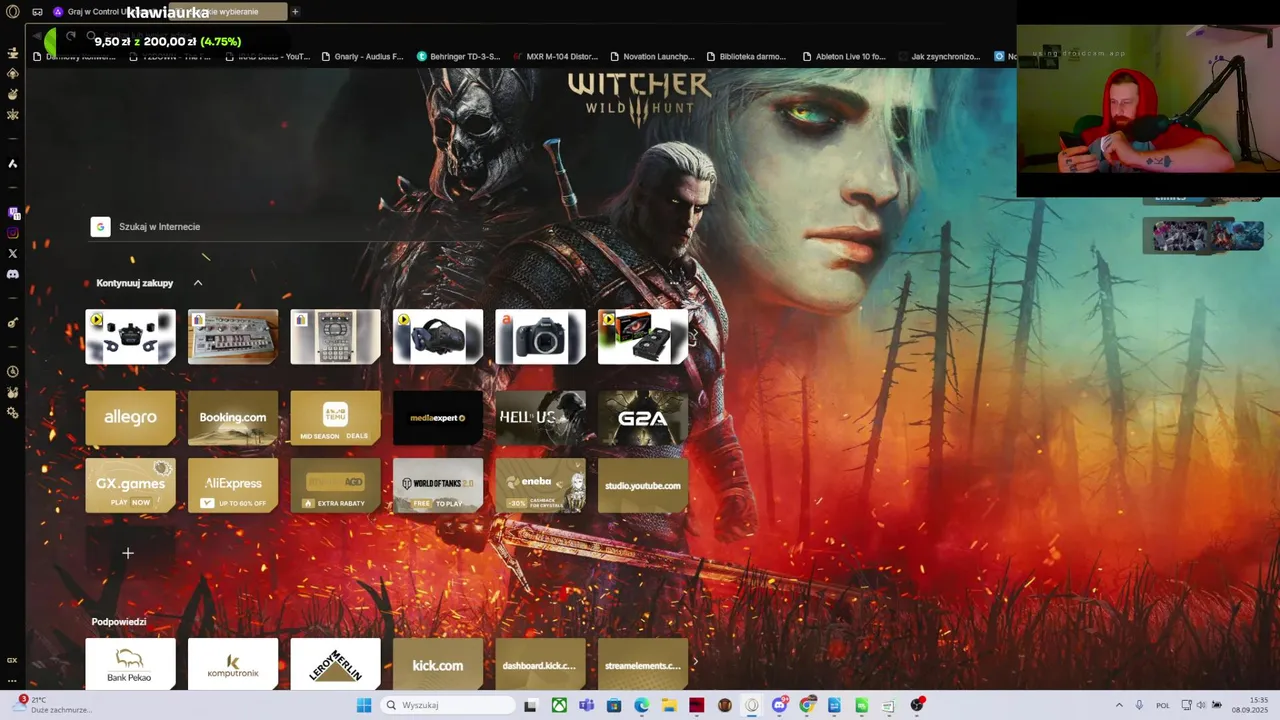Open the GX.games speed dial tile

(x=130, y=486)
